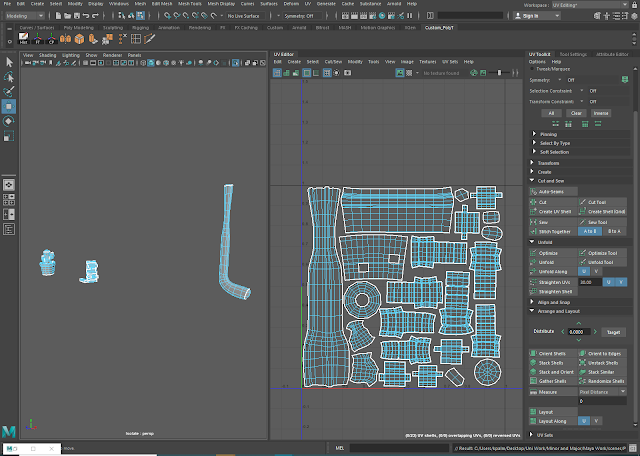Click the Sew edges icon

coord(534,221)
